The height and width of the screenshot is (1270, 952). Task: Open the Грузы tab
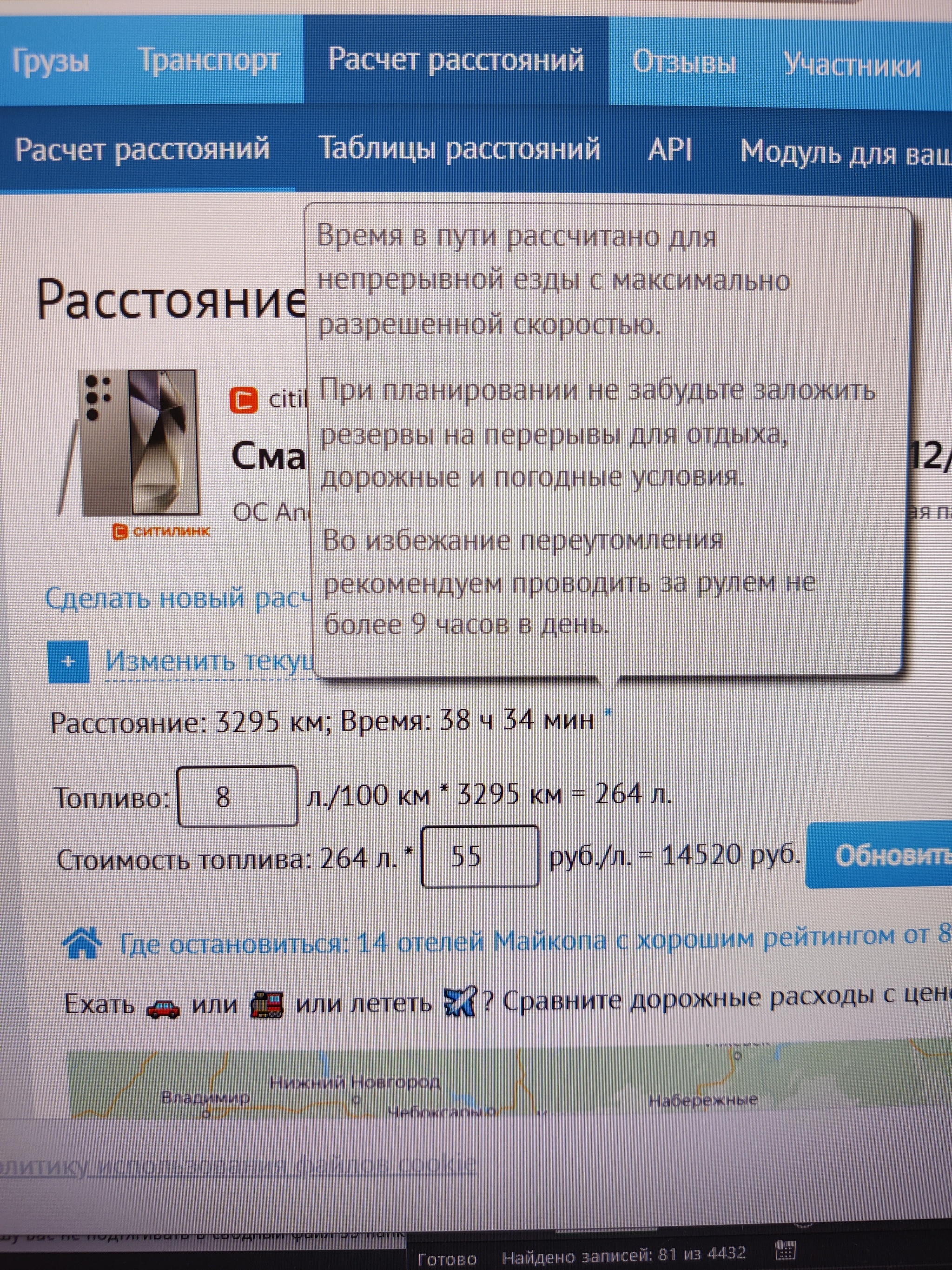coord(51,61)
